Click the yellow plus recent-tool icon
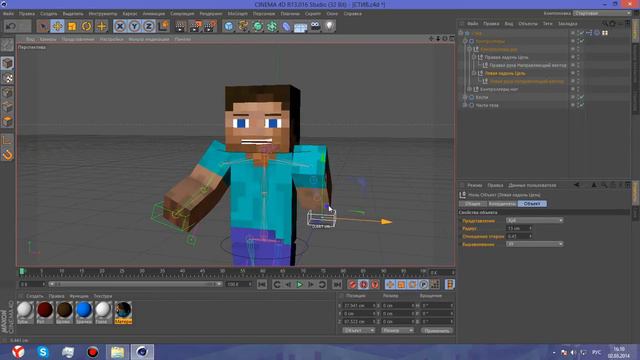The height and width of the screenshot is (360, 640). [101, 27]
